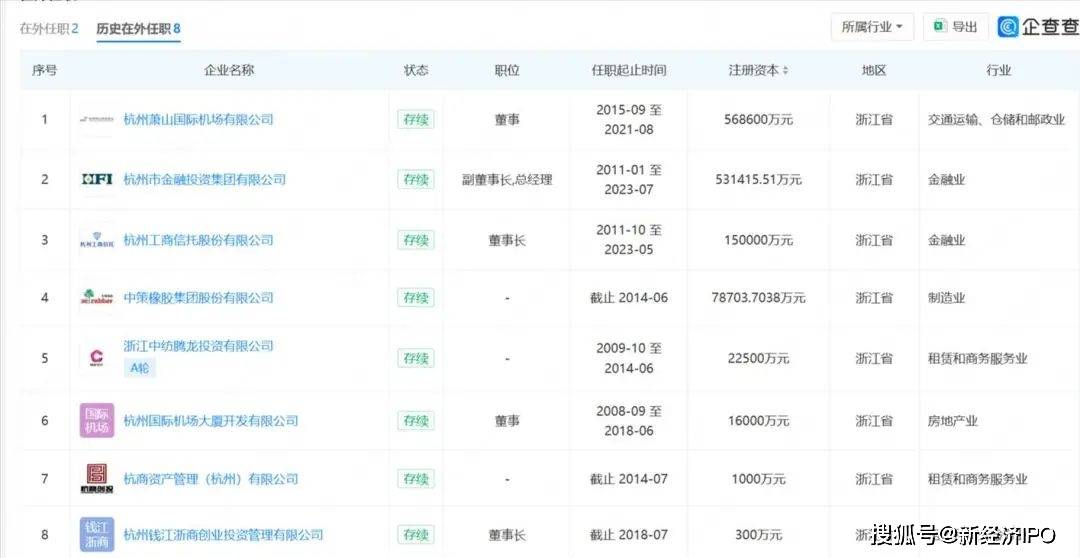Click the 2008-09 至 2018-06 date cell
1080x558 pixels.
(x=629, y=420)
